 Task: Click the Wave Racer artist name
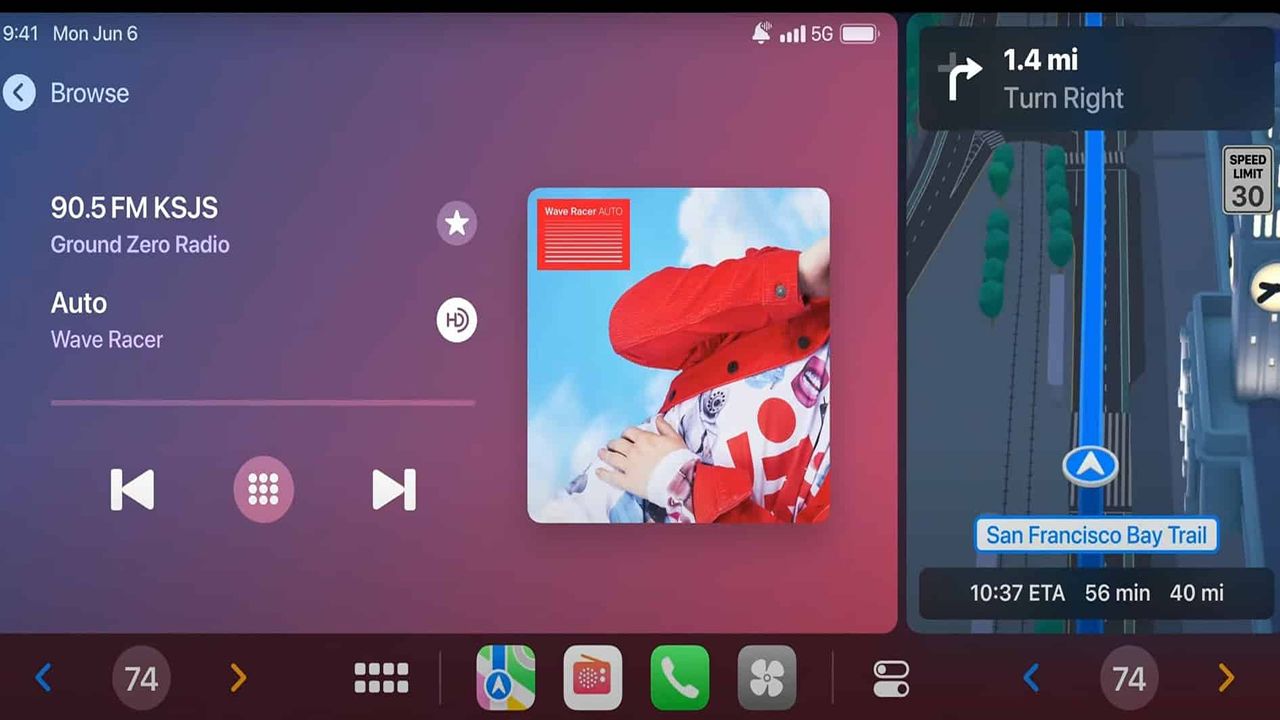[107, 340]
